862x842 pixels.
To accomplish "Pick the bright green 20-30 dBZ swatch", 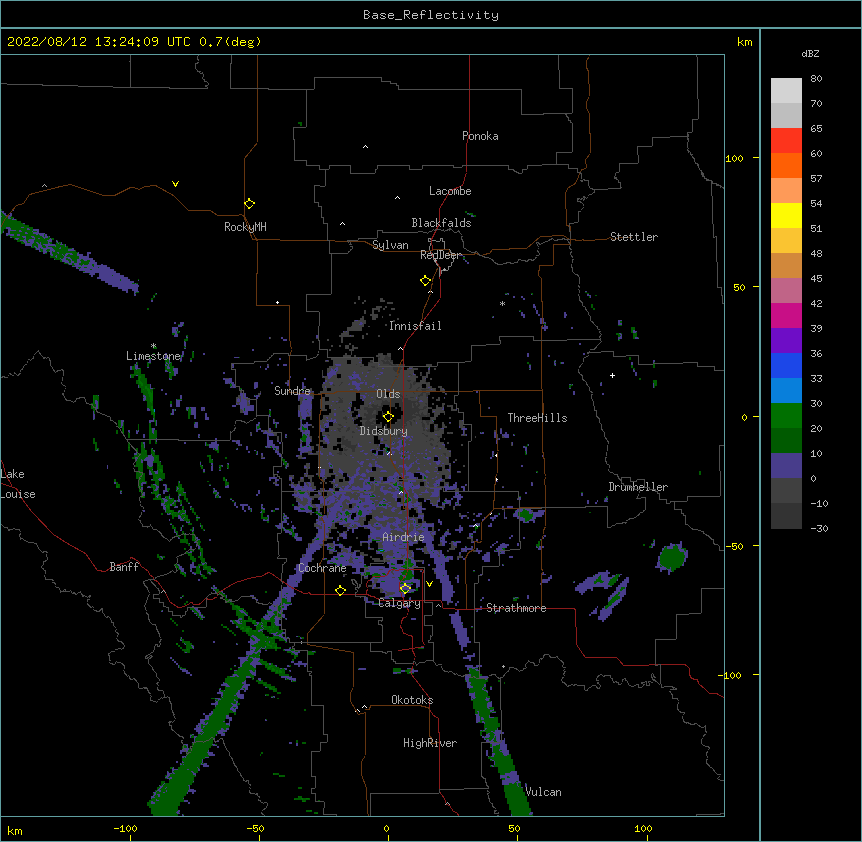I will point(786,416).
